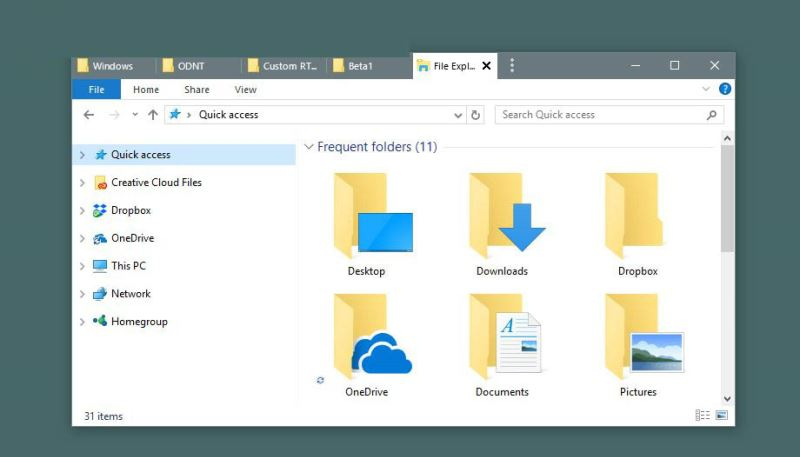Open the Pictures folder icon
The width and height of the screenshot is (800, 475).
click(x=638, y=340)
